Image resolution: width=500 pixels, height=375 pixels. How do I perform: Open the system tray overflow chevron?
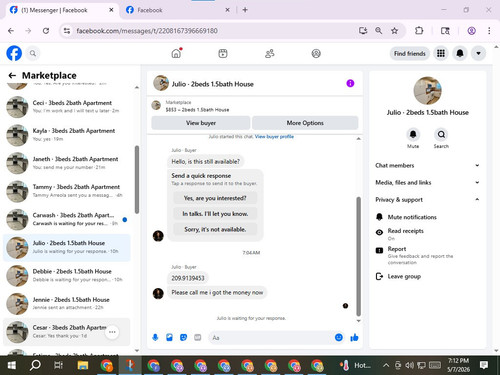(386, 365)
